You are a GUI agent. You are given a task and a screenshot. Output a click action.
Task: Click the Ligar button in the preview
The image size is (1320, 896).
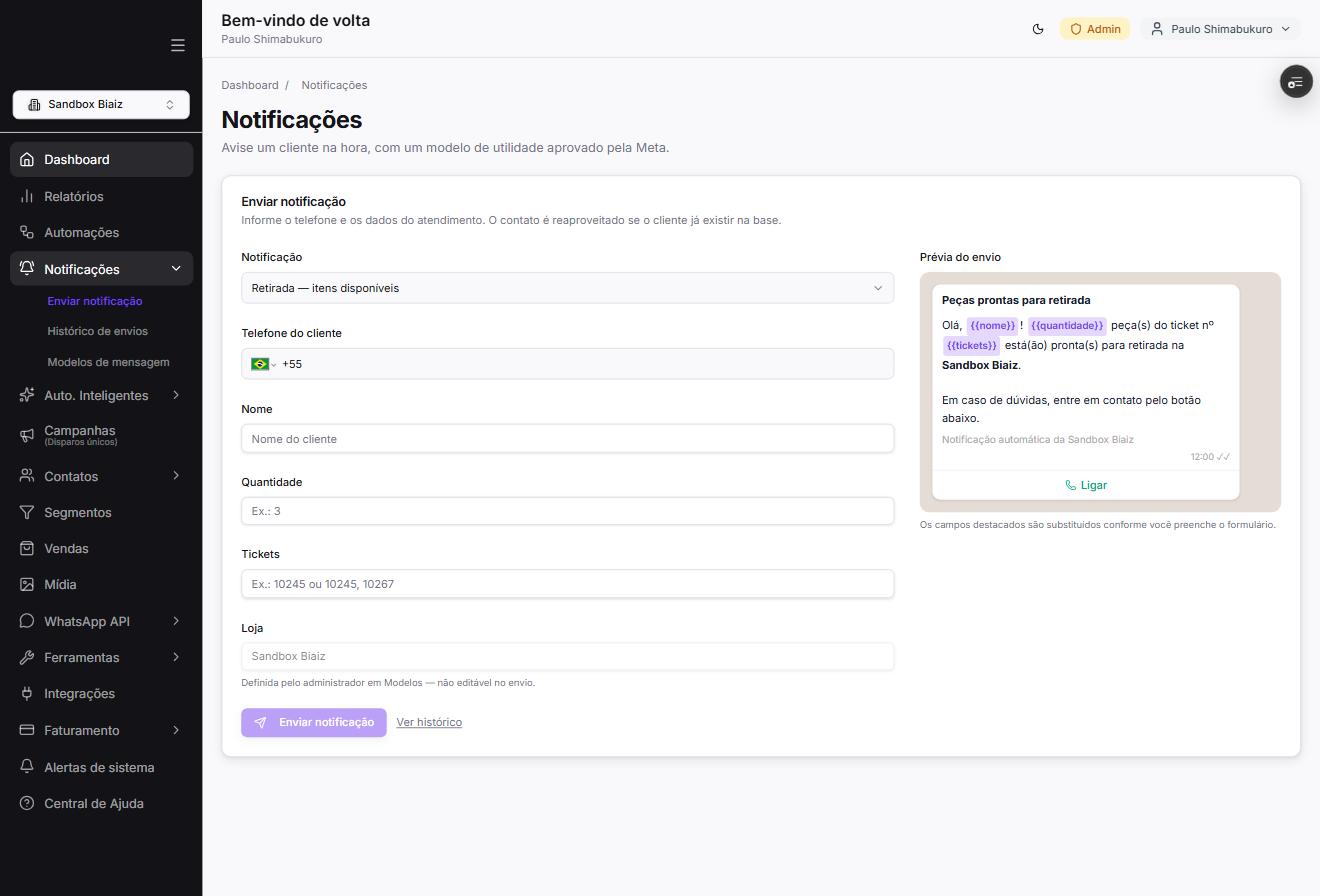pos(1086,485)
